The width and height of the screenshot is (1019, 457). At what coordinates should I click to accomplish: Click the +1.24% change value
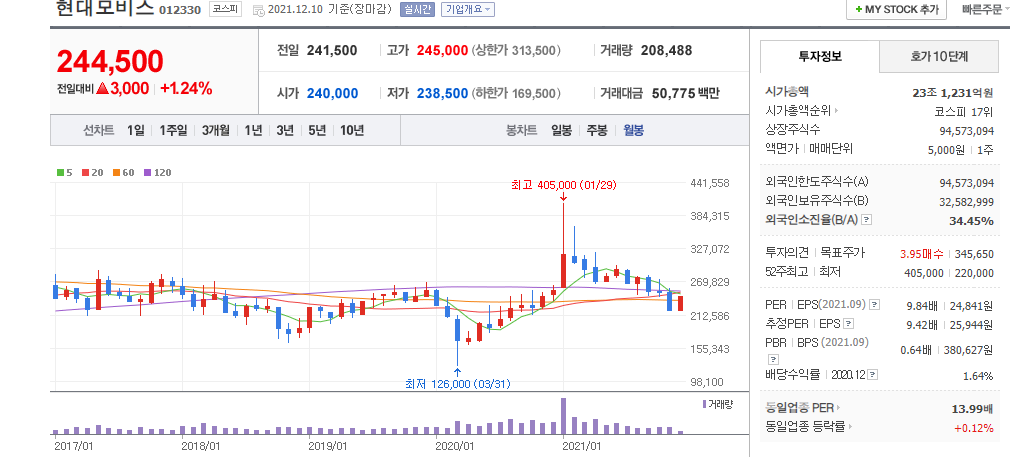187,89
